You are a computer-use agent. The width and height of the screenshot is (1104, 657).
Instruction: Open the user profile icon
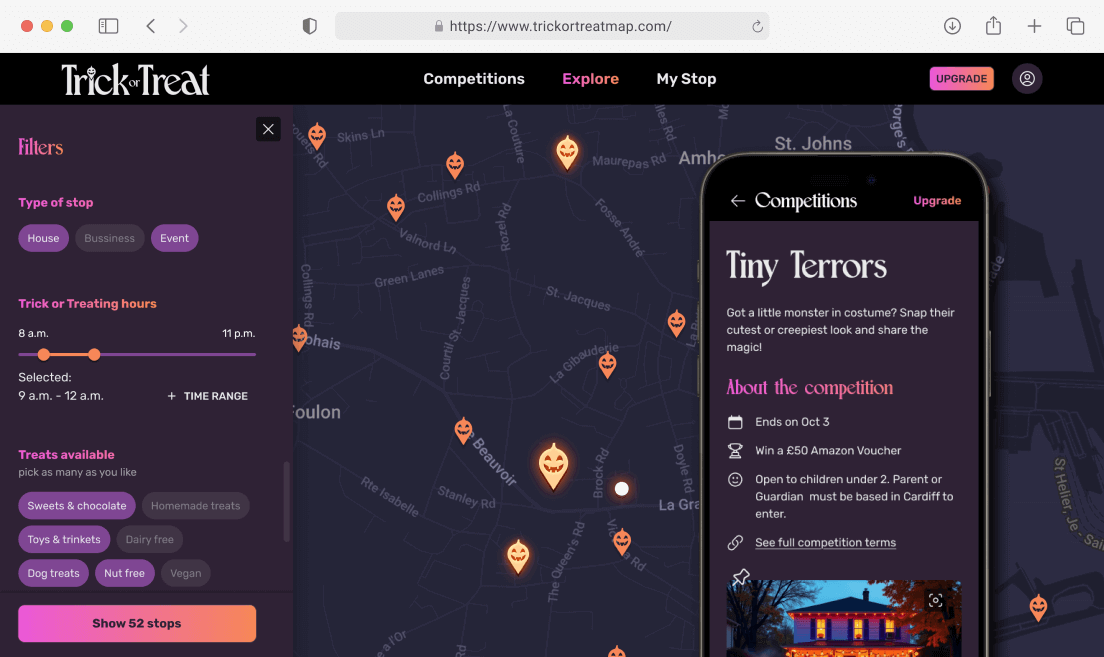click(x=1027, y=79)
